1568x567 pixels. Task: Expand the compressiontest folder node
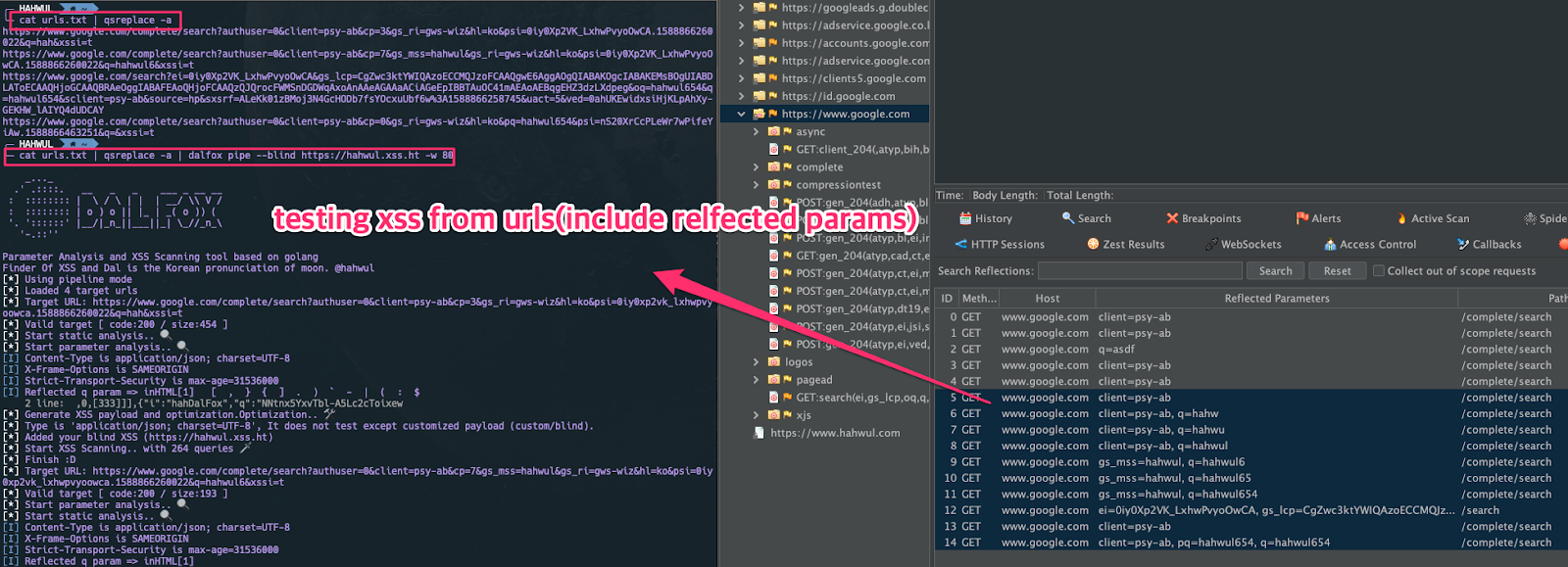756,184
